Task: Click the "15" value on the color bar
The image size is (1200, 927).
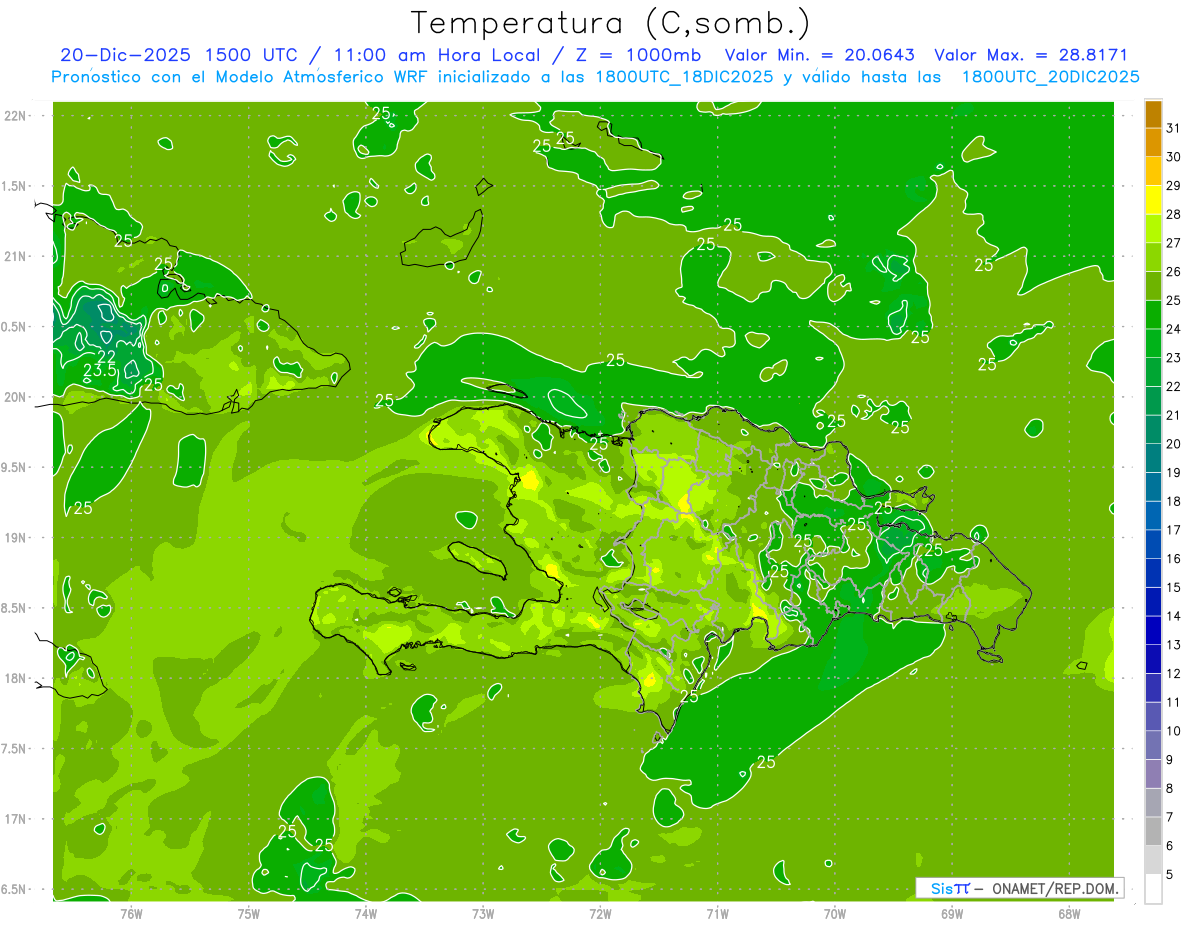Action: click(1173, 587)
